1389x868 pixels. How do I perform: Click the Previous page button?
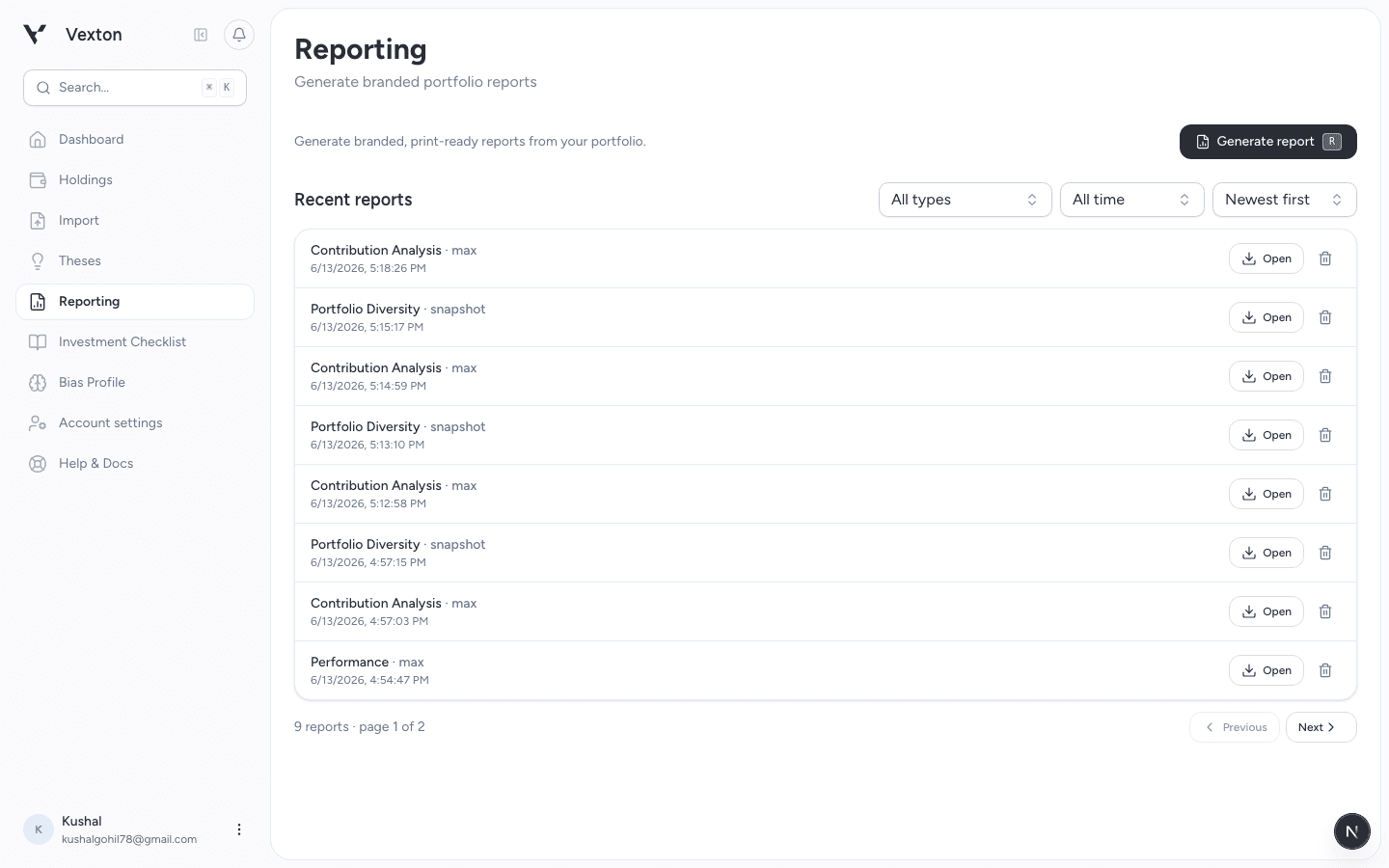[1235, 727]
